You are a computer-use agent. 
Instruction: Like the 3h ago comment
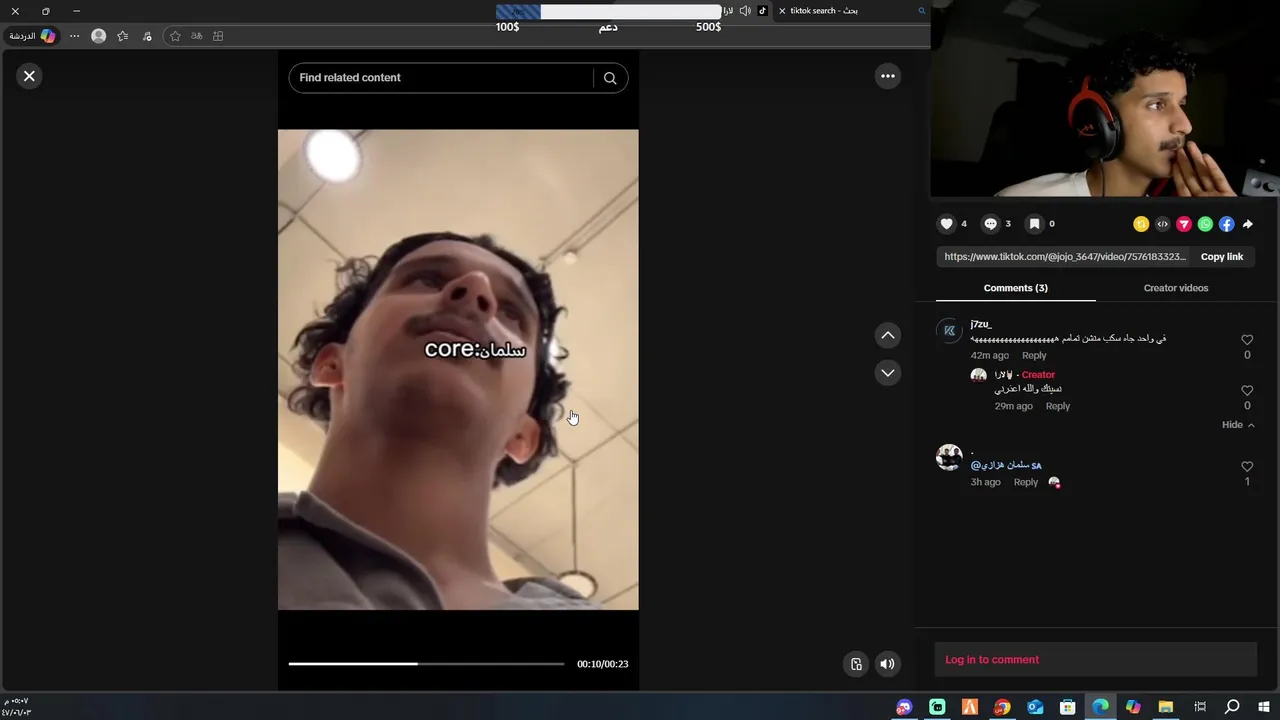click(x=1247, y=467)
